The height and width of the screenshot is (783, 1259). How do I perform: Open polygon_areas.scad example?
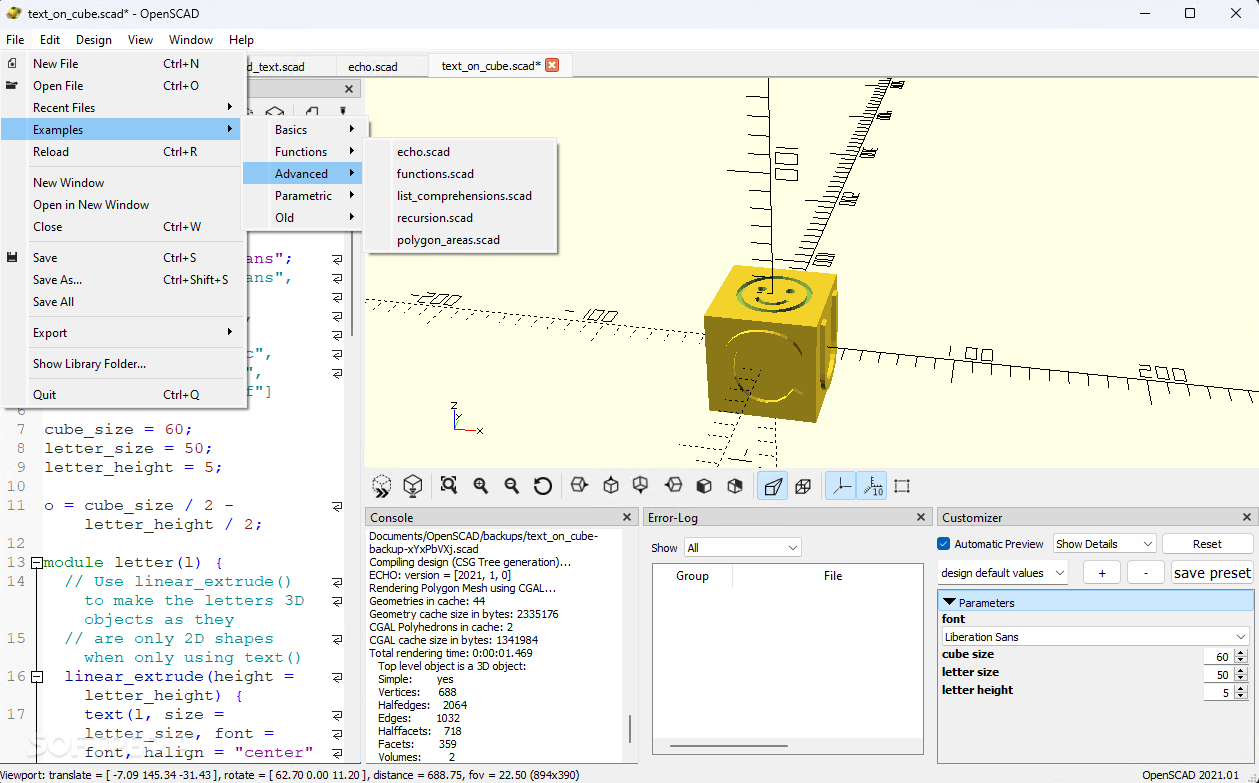pos(448,240)
